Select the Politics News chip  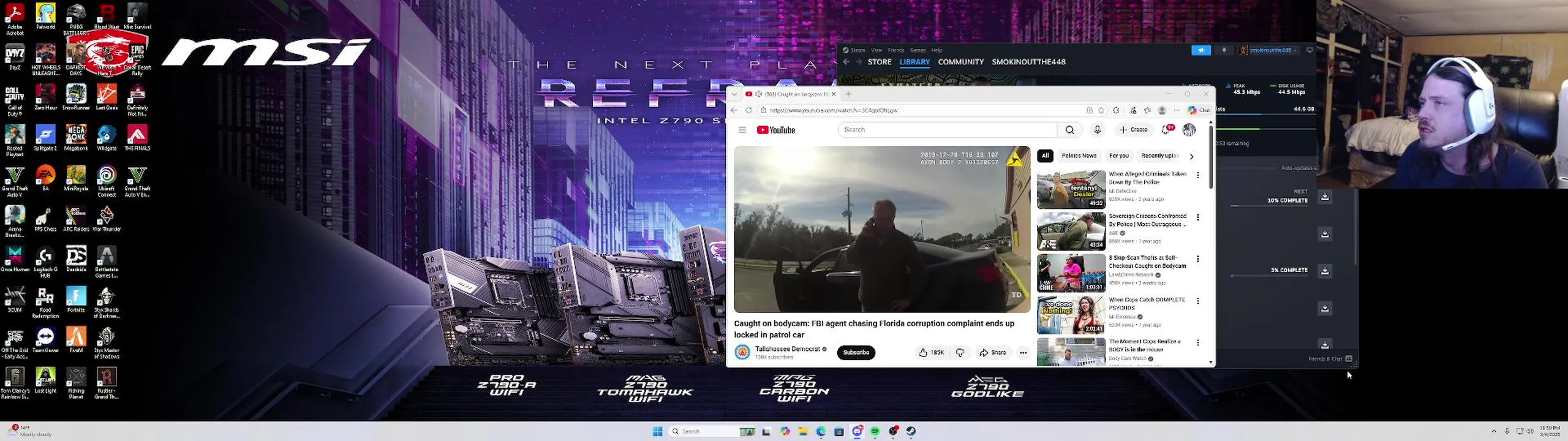1079,156
